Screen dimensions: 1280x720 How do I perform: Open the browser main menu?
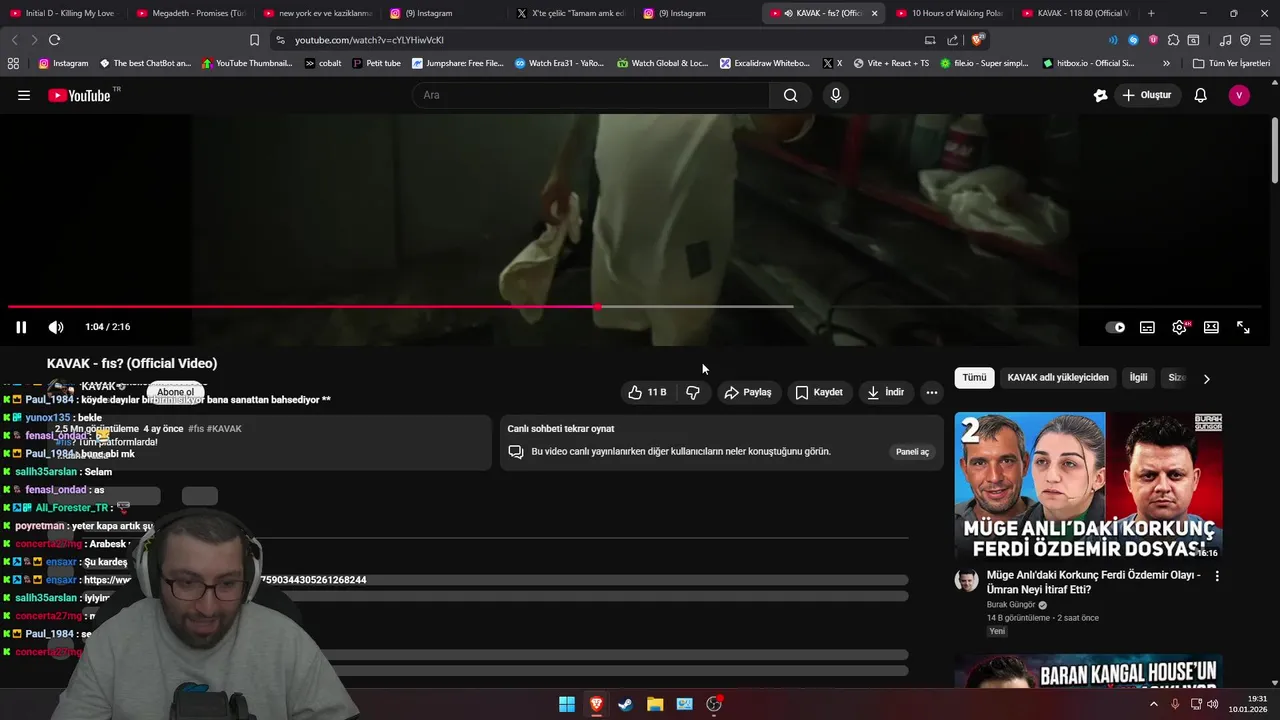pyautogui.click(x=1265, y=40)
